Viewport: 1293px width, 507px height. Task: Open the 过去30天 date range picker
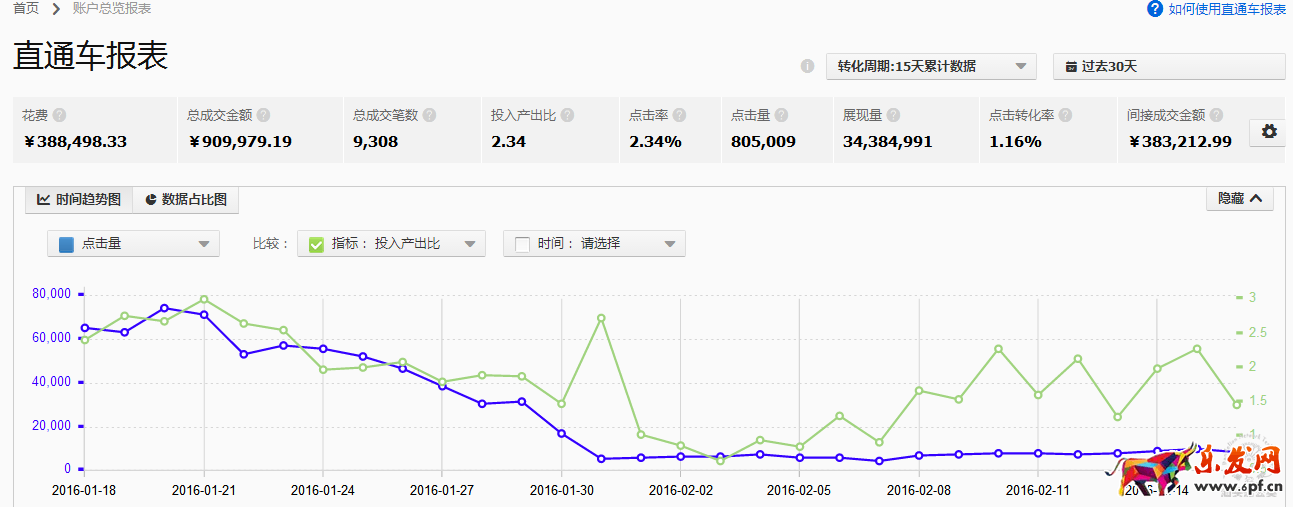point(1168,67)
